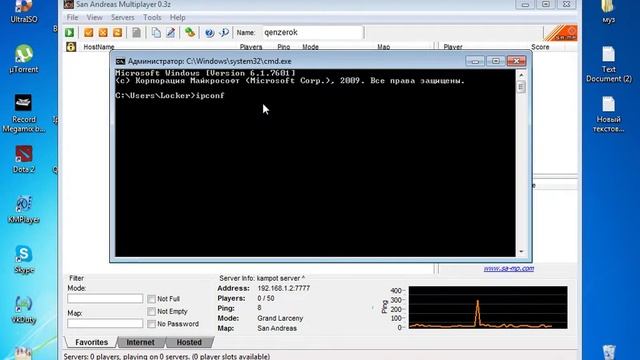This screenshot has width=640, height=360.
Task: Open Новый текстов... desktop file
Action: pos(609,114)
